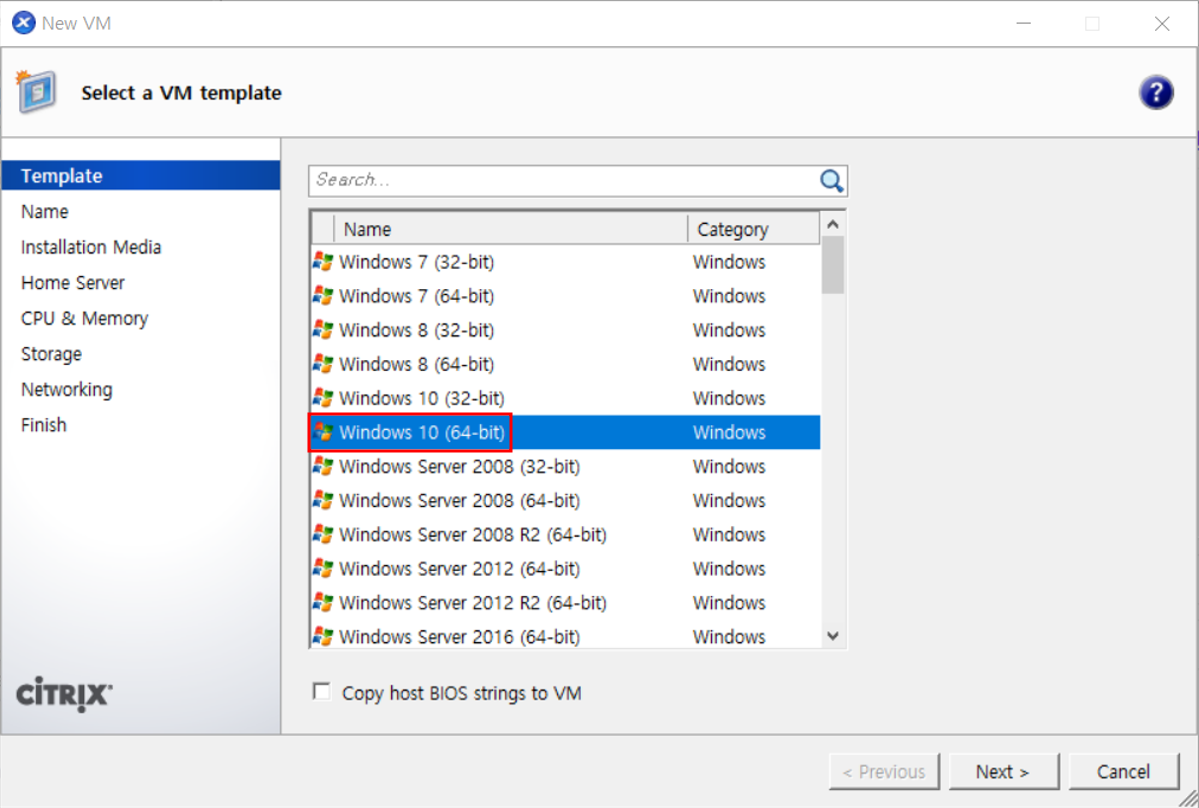Click the Windows 7 (32-bit) template icon
The height and width of the screenshot is (808, 1199).
tap(323, 262)
